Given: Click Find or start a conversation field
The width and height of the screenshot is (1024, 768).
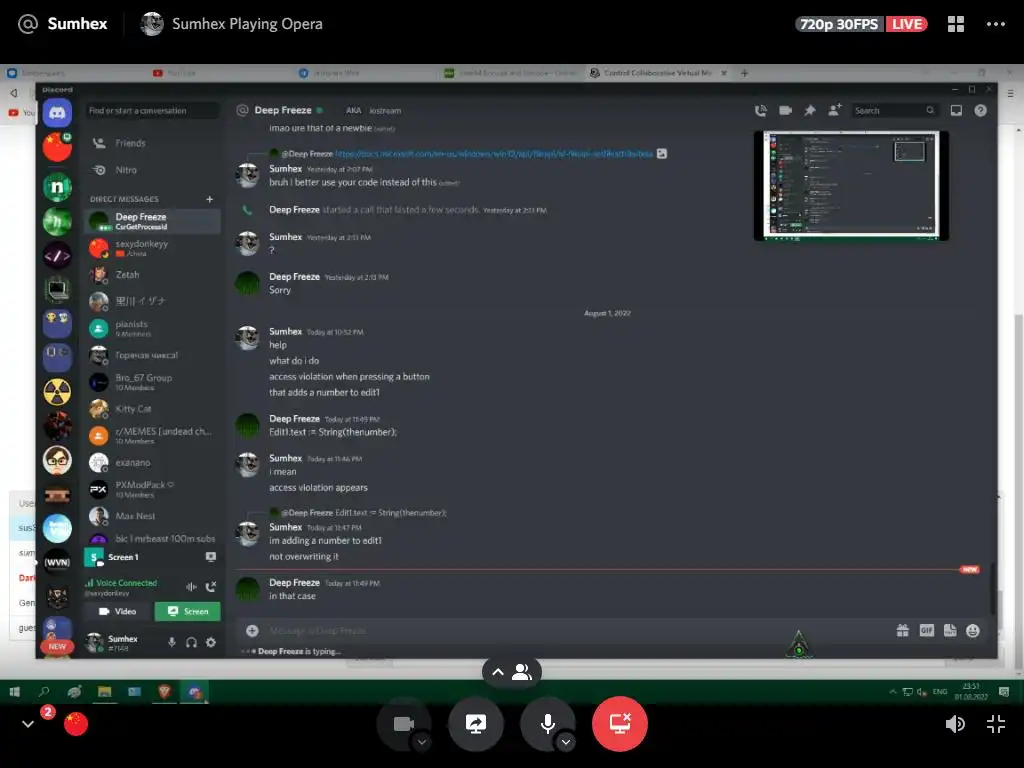Looking at the screenshot, I should (152, 110).
